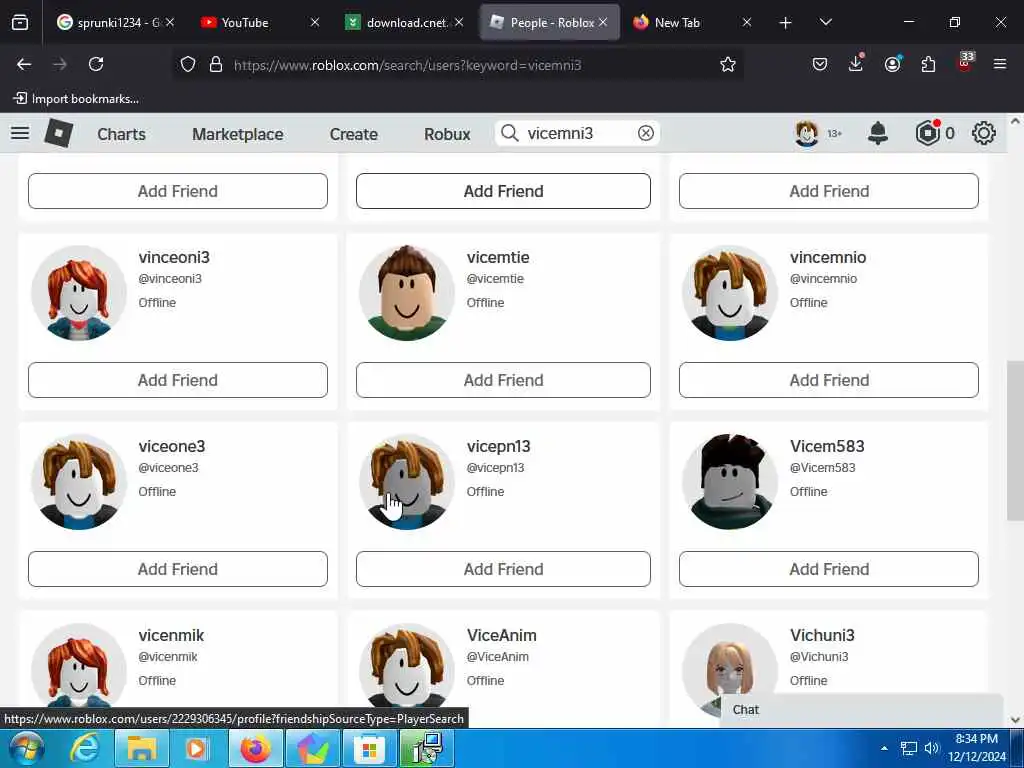Viewport: 1024px width, 768px height.
Task: Open the Roblox settings gear
Action: point(983,133)
